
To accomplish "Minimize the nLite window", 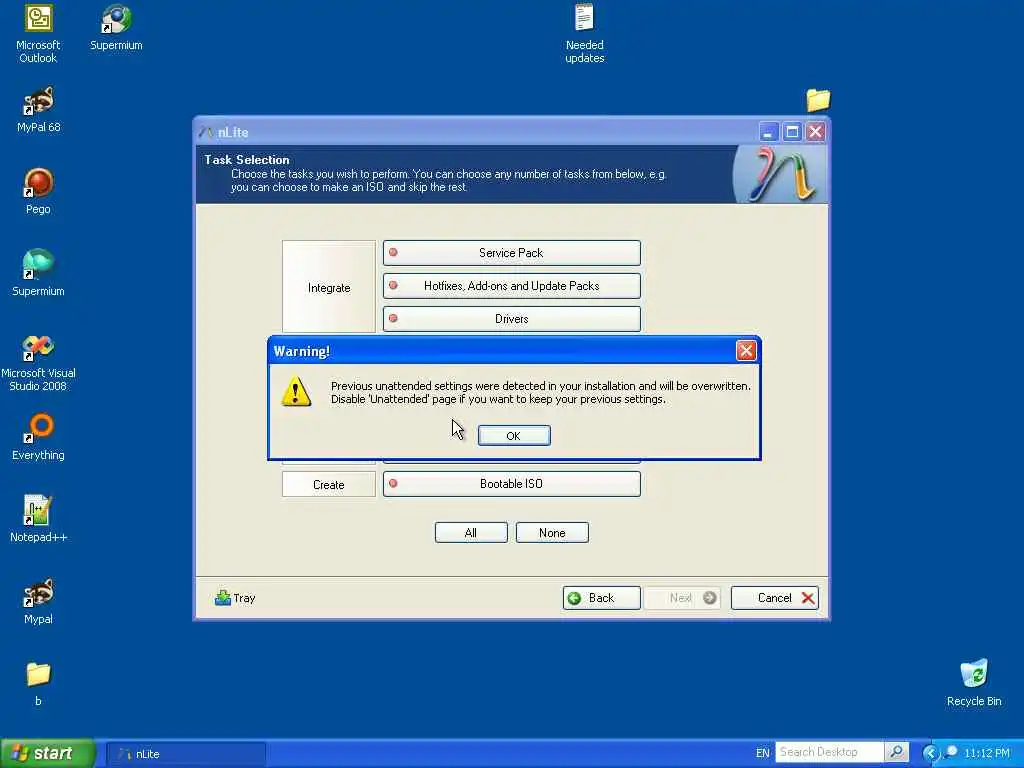I will (769, 132).
